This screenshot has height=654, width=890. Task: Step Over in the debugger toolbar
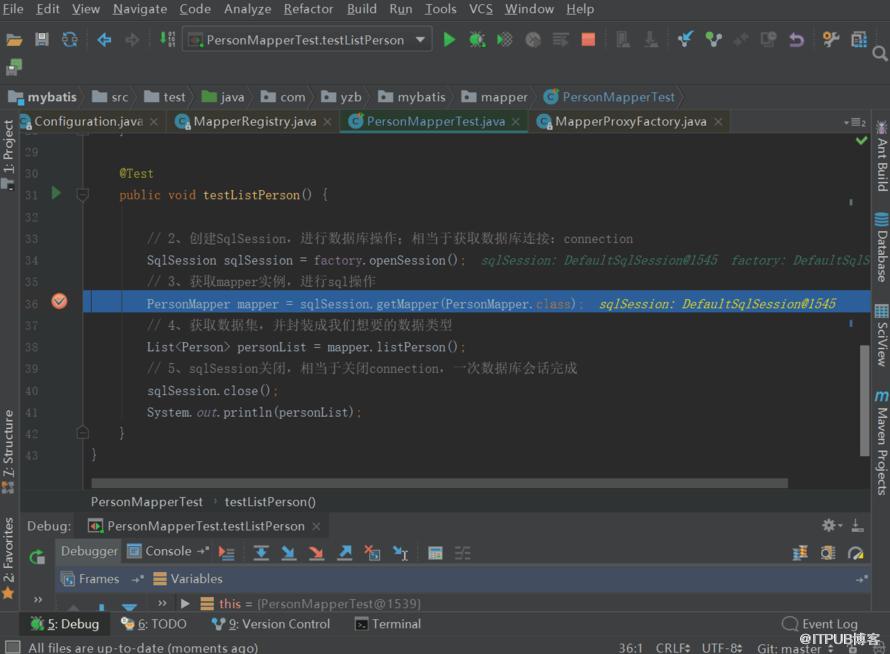pos(261,553)
